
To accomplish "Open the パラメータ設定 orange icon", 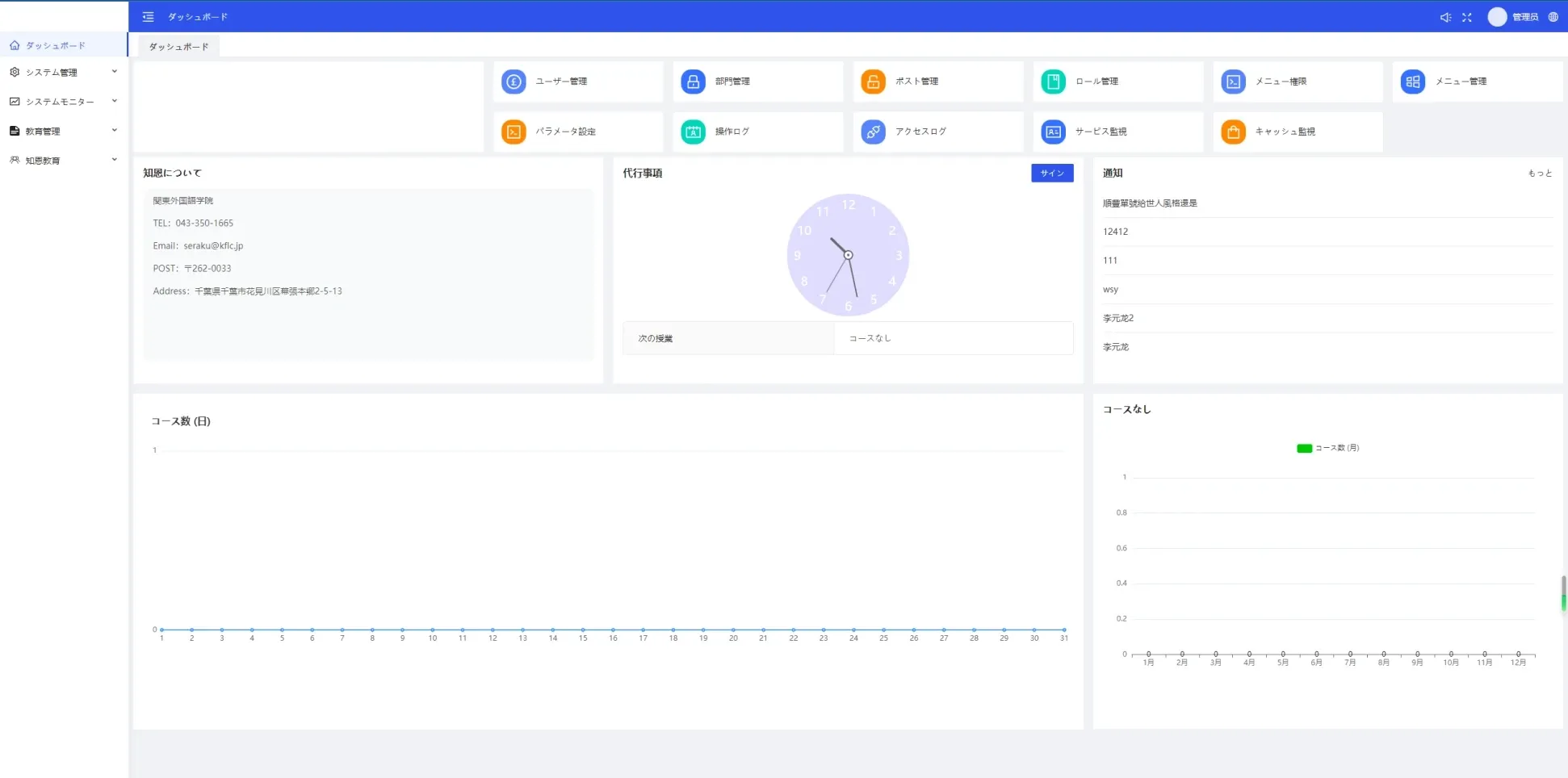I will [x=514, y=132].
